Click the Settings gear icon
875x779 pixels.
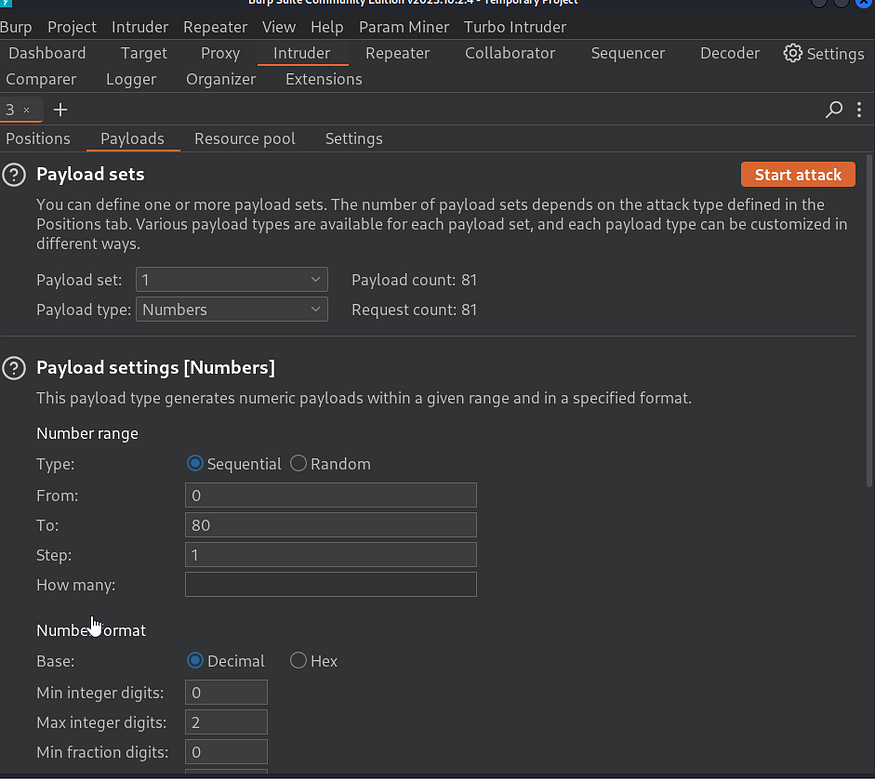[x=793, y=53]
